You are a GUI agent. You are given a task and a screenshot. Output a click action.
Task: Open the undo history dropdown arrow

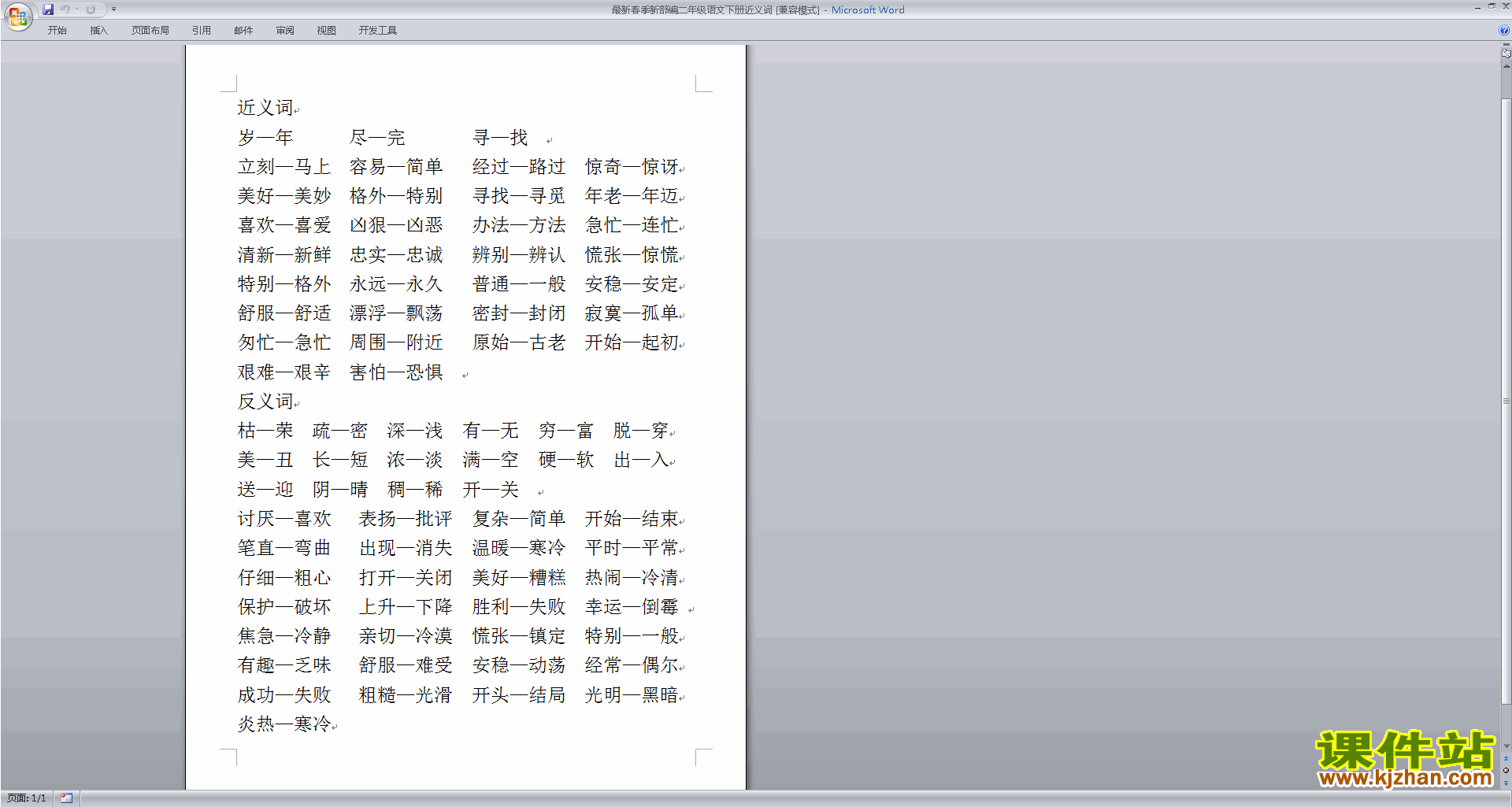point(76,9)
